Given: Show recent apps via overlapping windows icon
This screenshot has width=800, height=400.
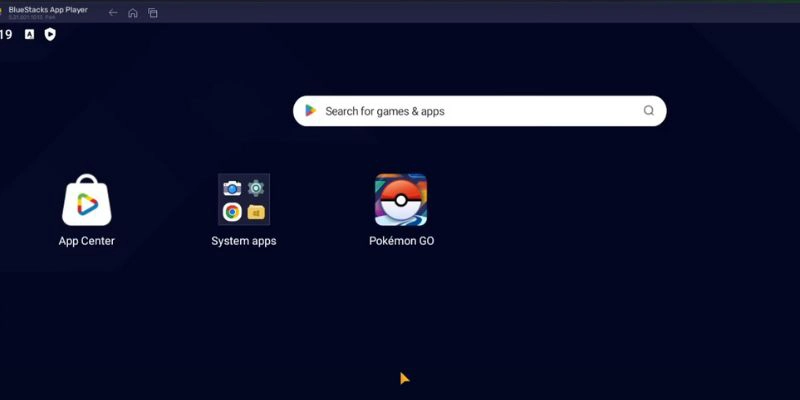Looking at the screenshot, I should pyautogui.click(x=153, y=13).
